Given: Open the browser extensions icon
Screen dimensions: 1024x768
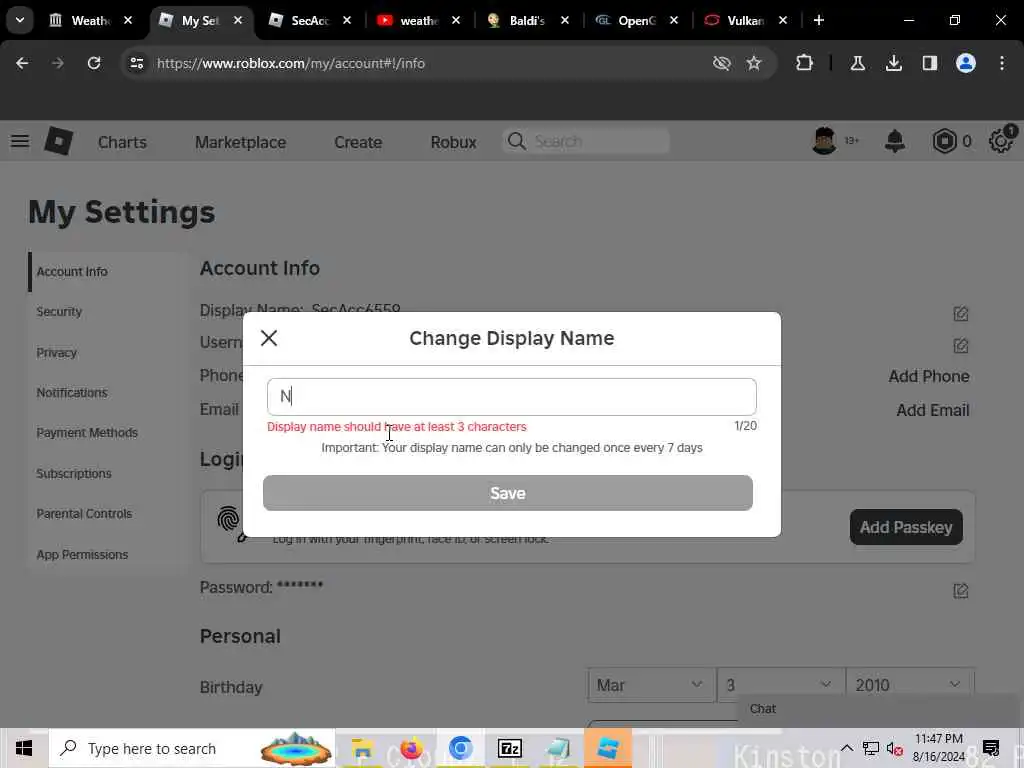Looking at the screenshot, I should pos(805,63).
